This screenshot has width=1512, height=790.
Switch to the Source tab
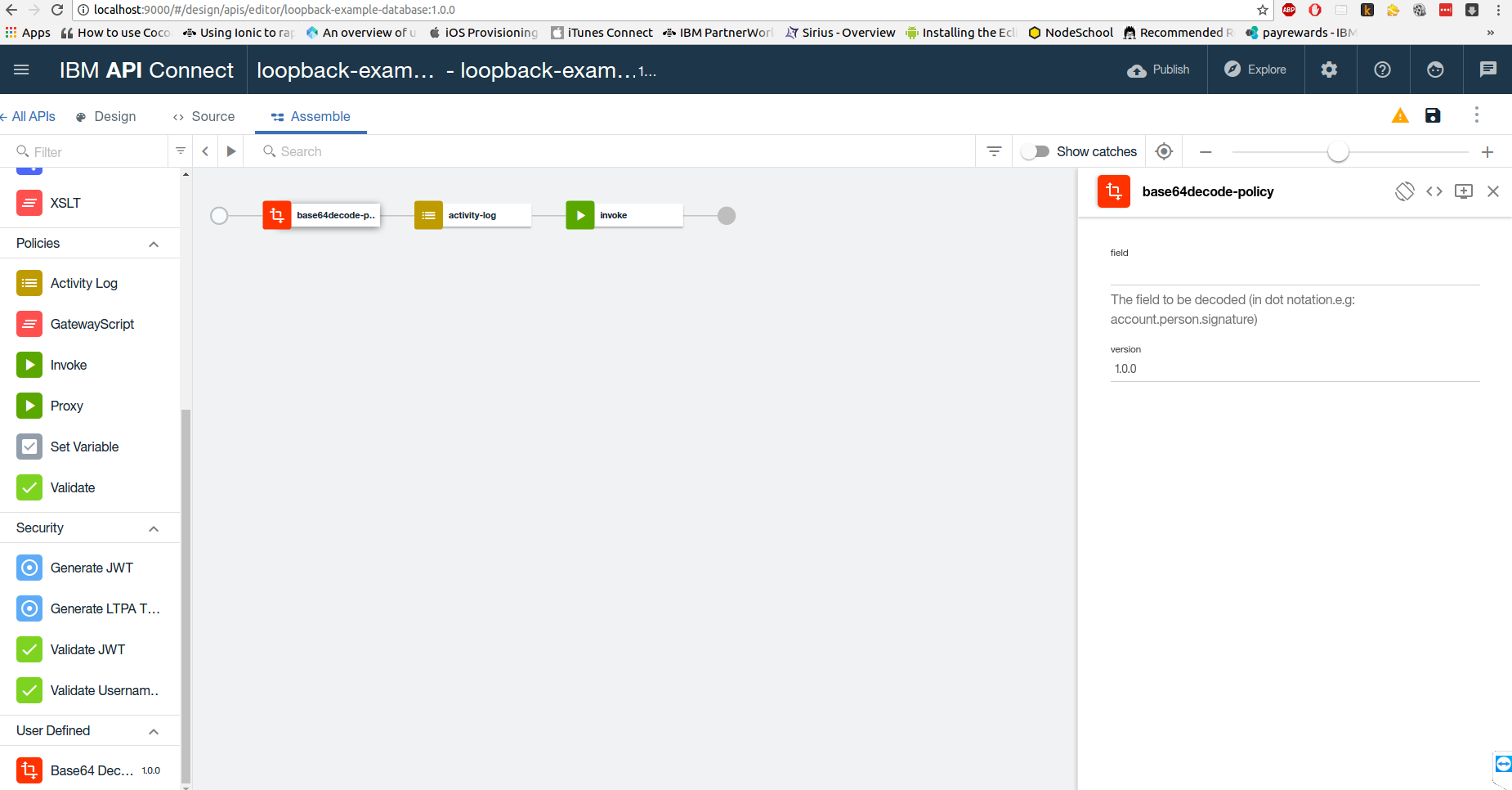pyautogui.click(x=204, y=116)
